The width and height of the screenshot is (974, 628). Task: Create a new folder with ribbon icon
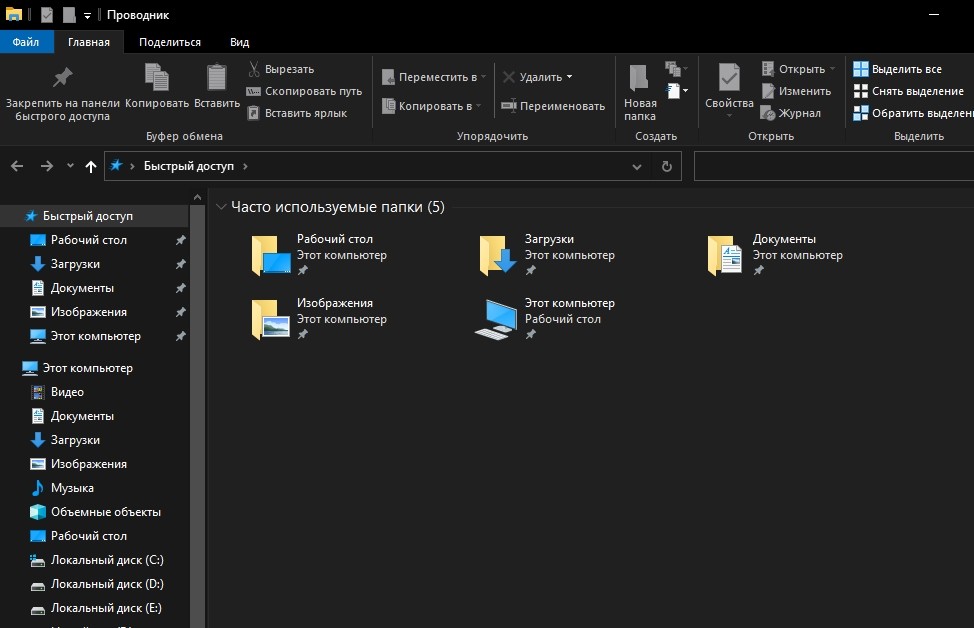[x=639, y=78]
